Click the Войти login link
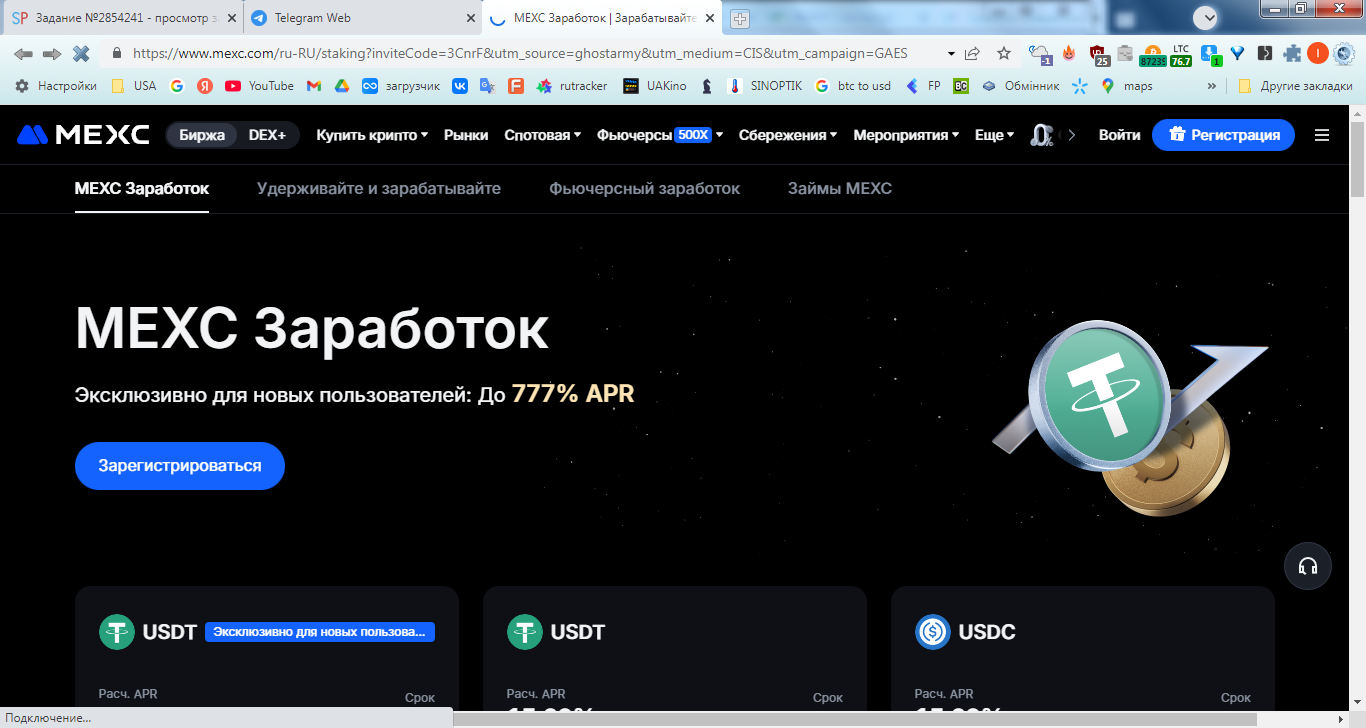The width and height of the screenshot is (1366, 728). (1119, 135)
